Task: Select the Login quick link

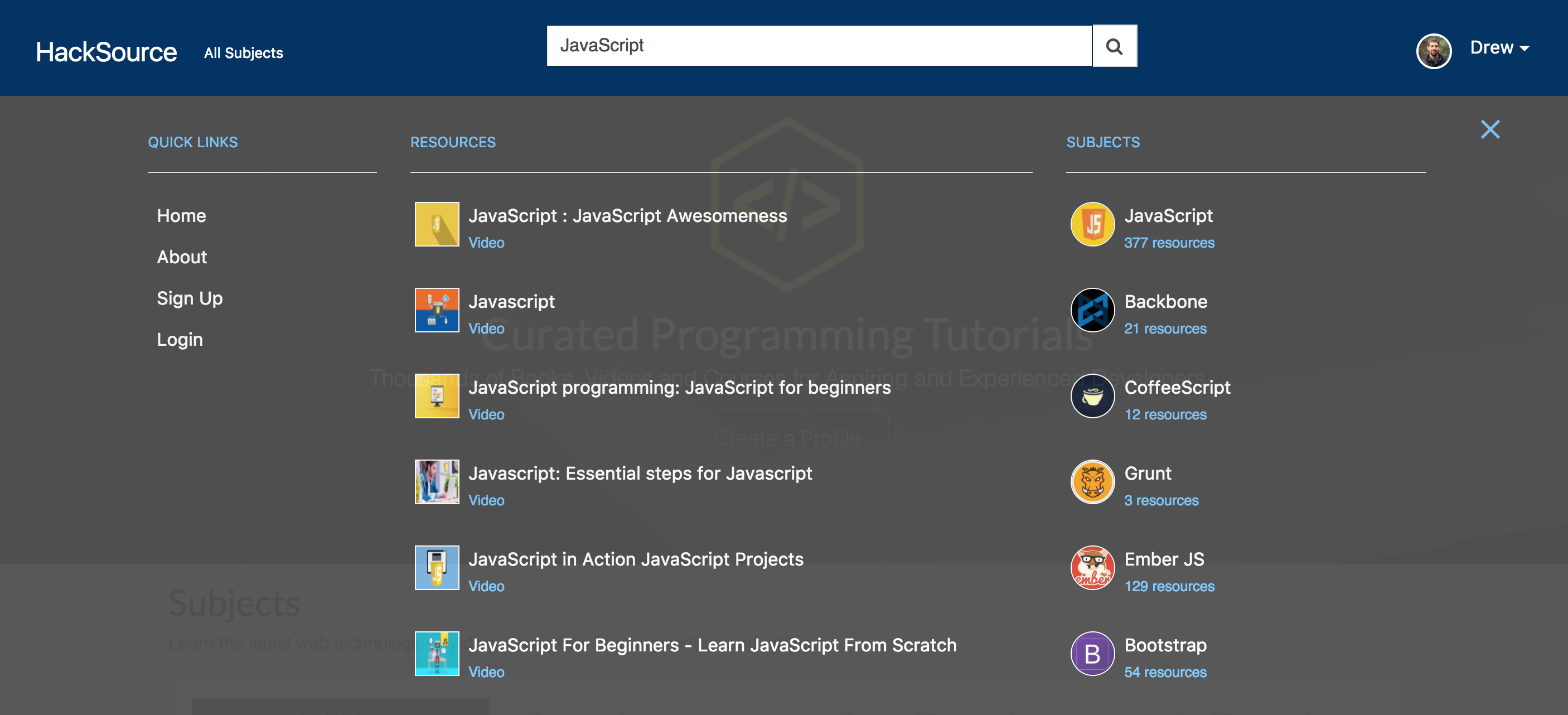Action: pyautogui.click(x=180, y=339)
